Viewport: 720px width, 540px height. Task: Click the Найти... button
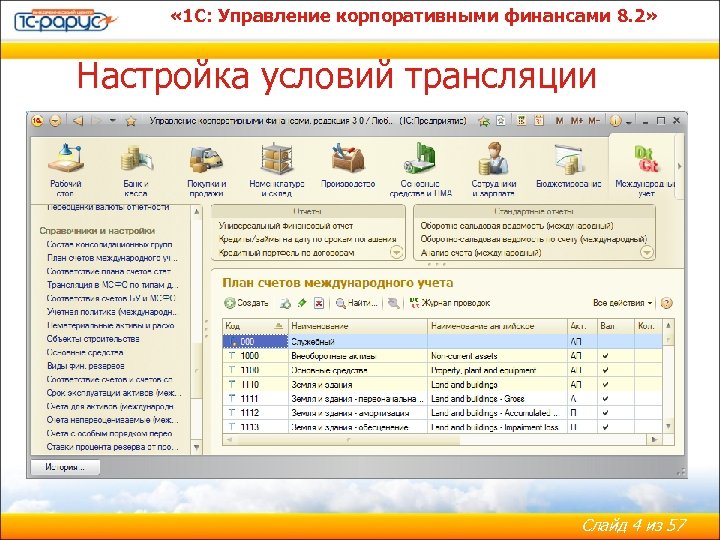[357, 303]
